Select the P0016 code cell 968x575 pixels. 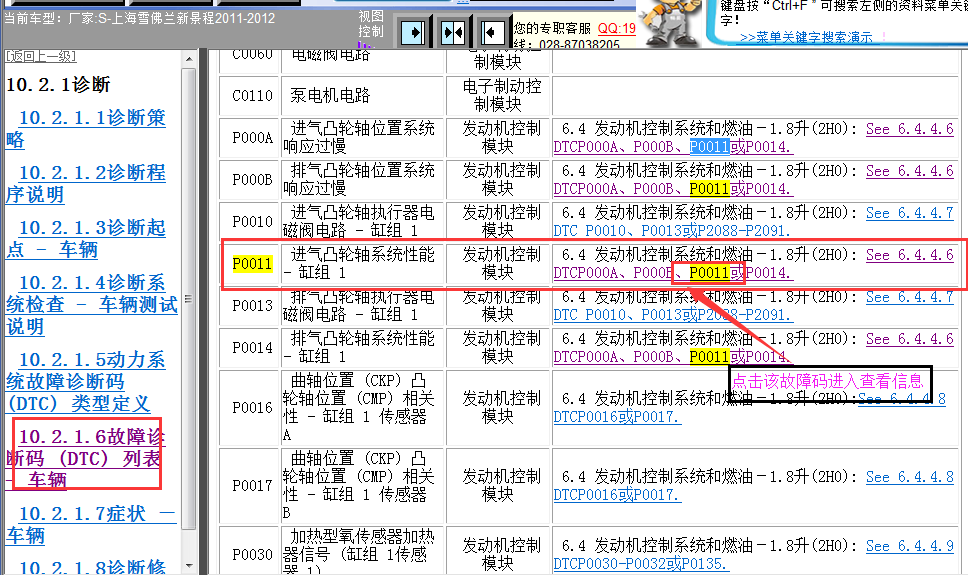[251, 408]
